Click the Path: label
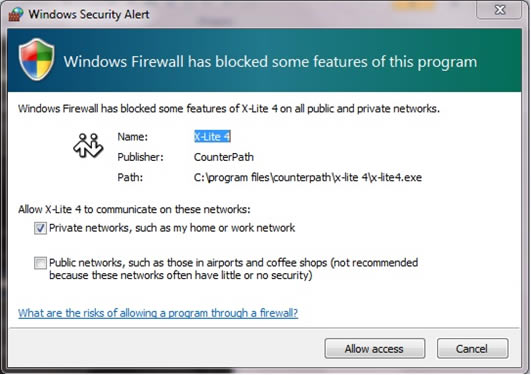This screenshot has height=375, width=531. 130,177
